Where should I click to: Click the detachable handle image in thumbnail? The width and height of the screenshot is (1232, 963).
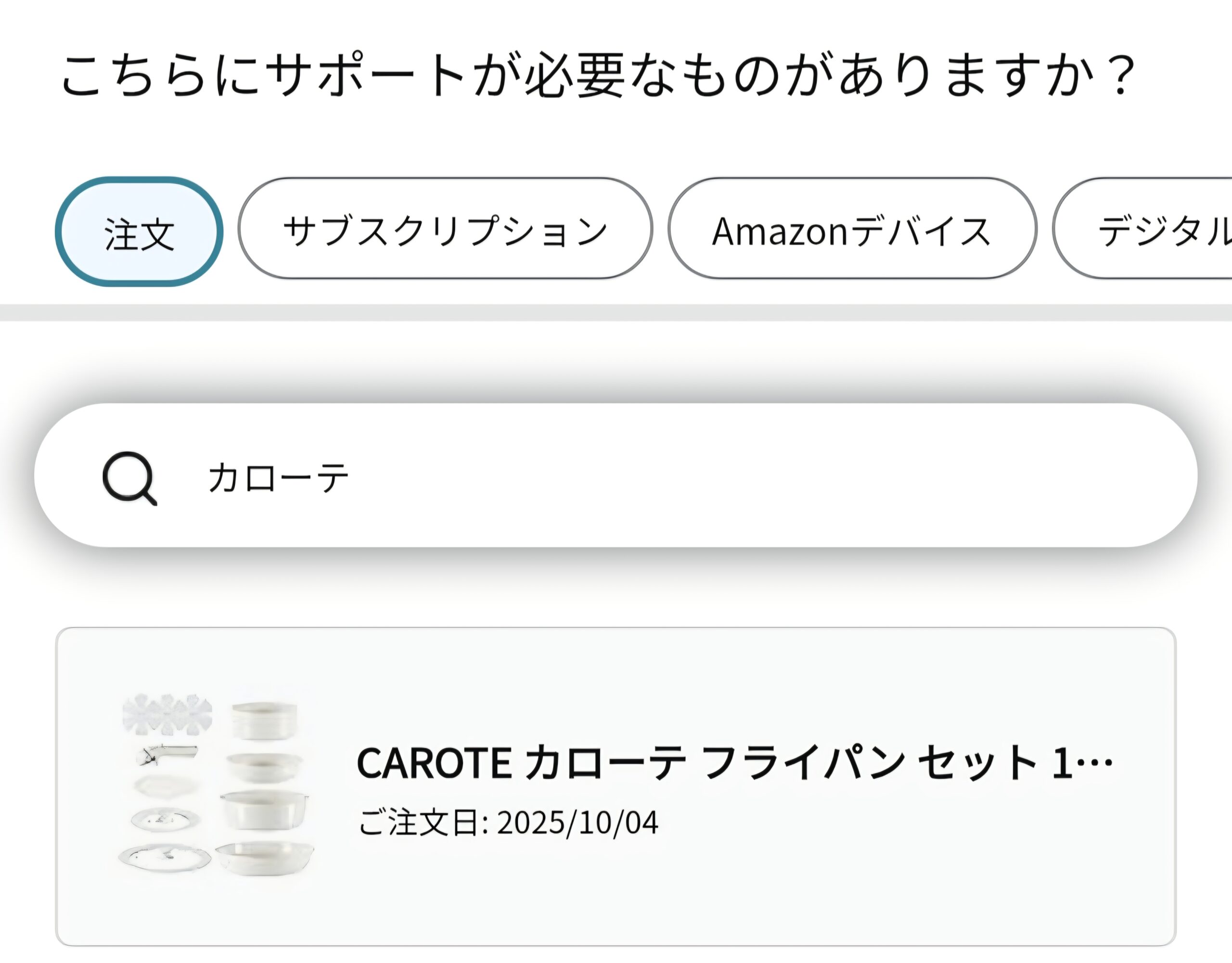pos(167,754)
